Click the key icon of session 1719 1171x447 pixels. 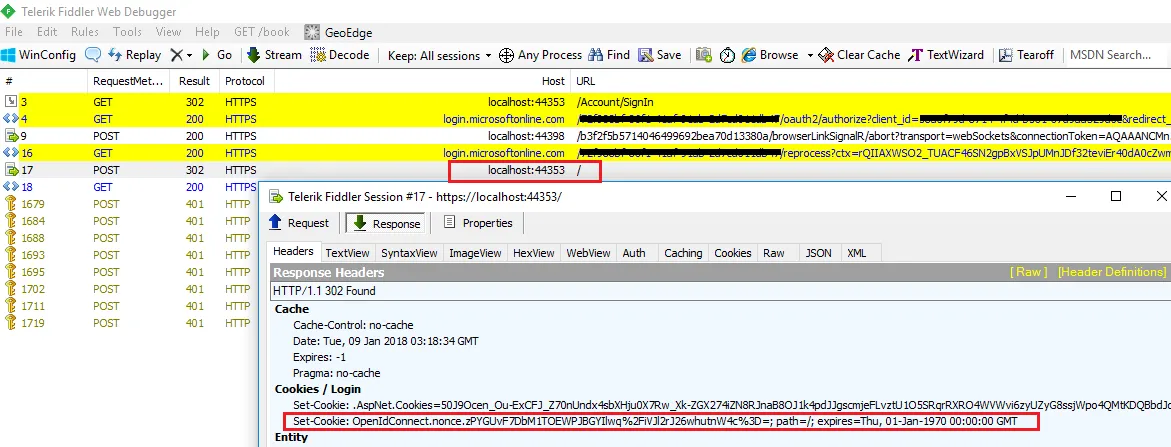tap(10, 323)
